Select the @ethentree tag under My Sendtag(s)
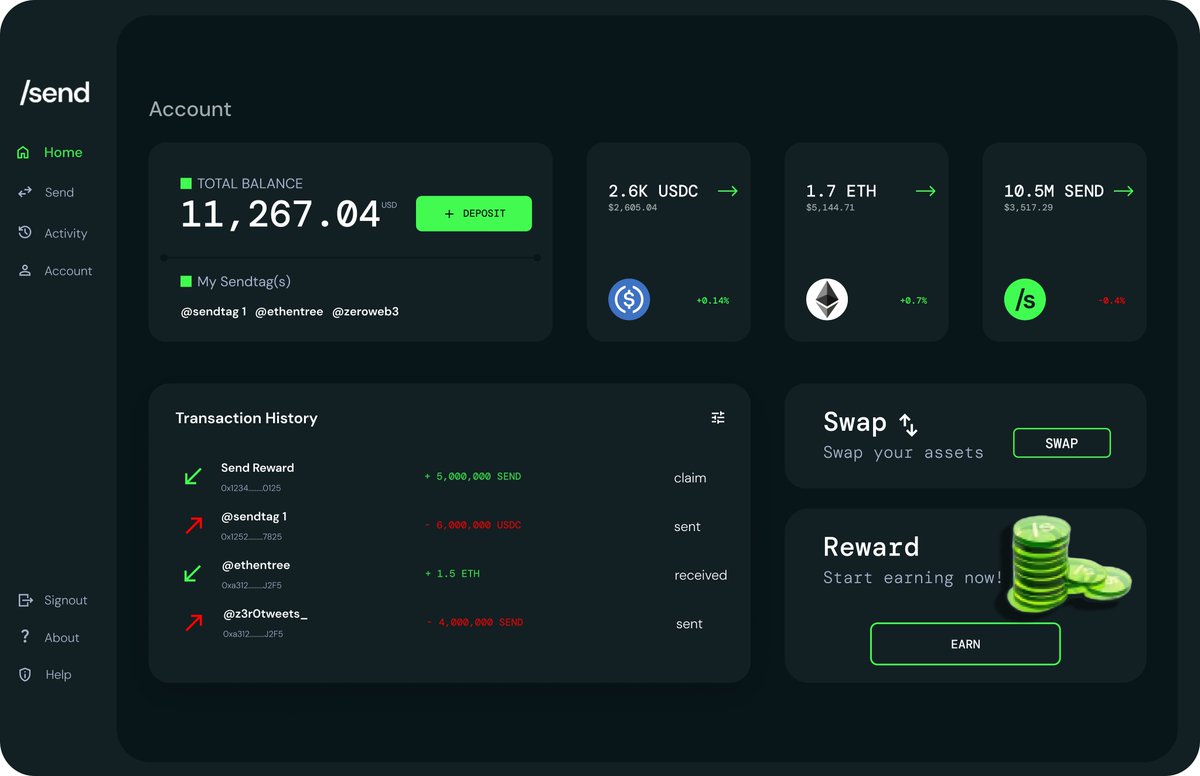 (x=289, y=312)
